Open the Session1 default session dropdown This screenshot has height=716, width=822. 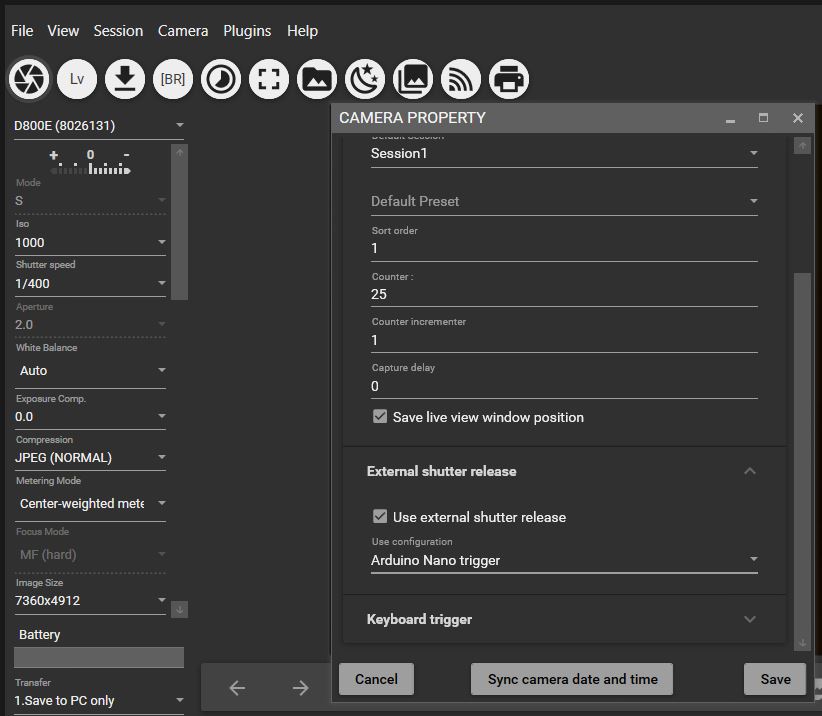(x=564, y=154)
